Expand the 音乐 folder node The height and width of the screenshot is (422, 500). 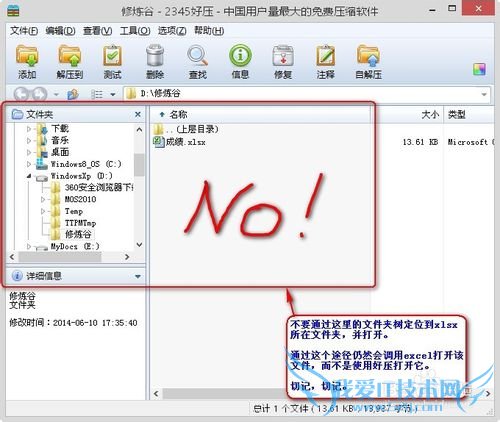tap(29, 140)
